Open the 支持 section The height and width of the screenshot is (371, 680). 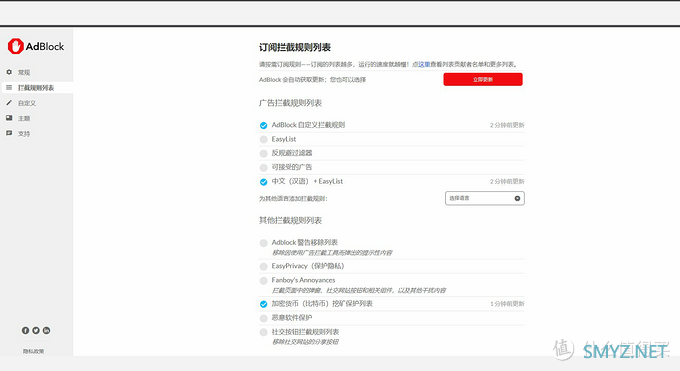24,134
